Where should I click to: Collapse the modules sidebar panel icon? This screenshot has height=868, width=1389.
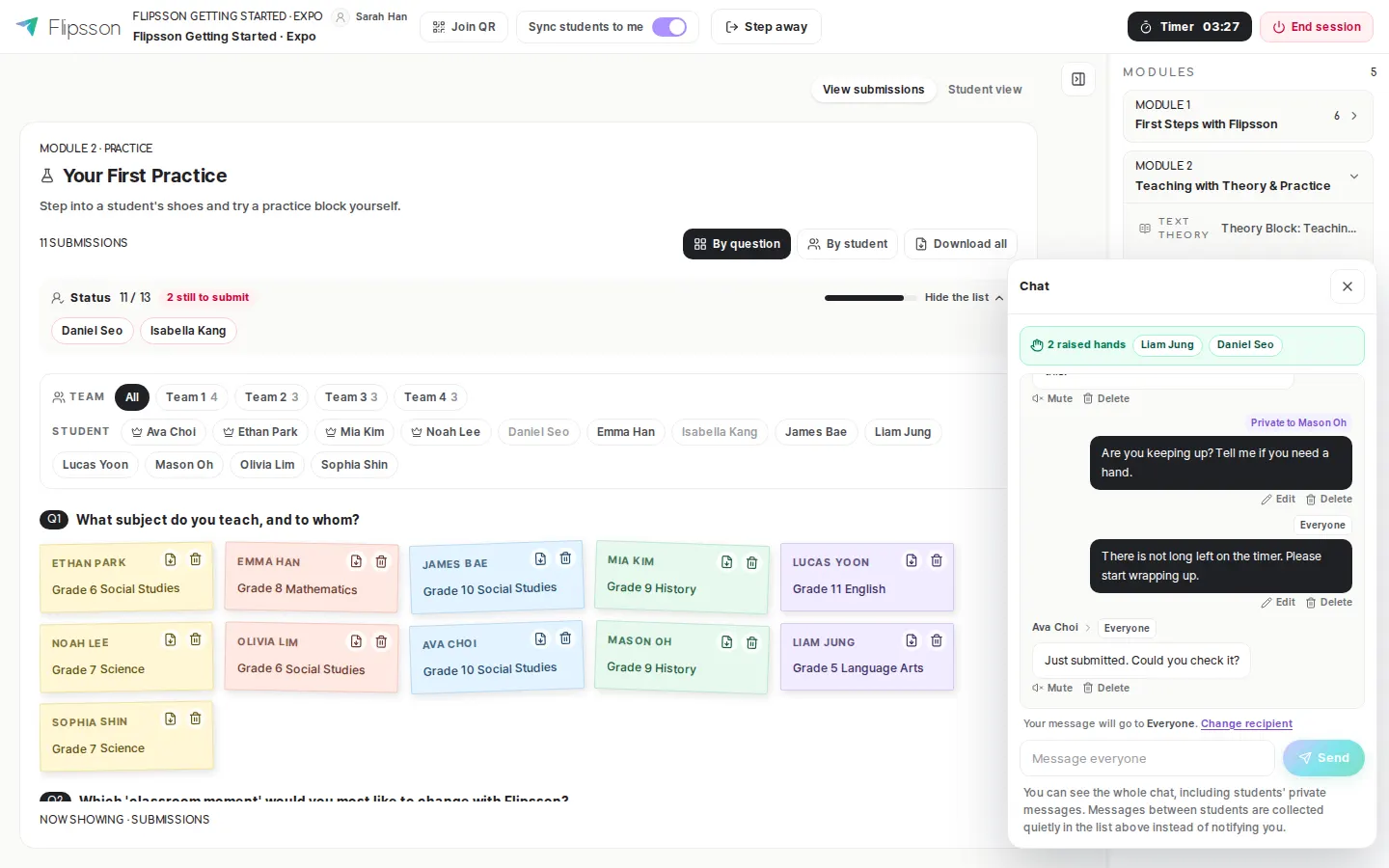1078,79
